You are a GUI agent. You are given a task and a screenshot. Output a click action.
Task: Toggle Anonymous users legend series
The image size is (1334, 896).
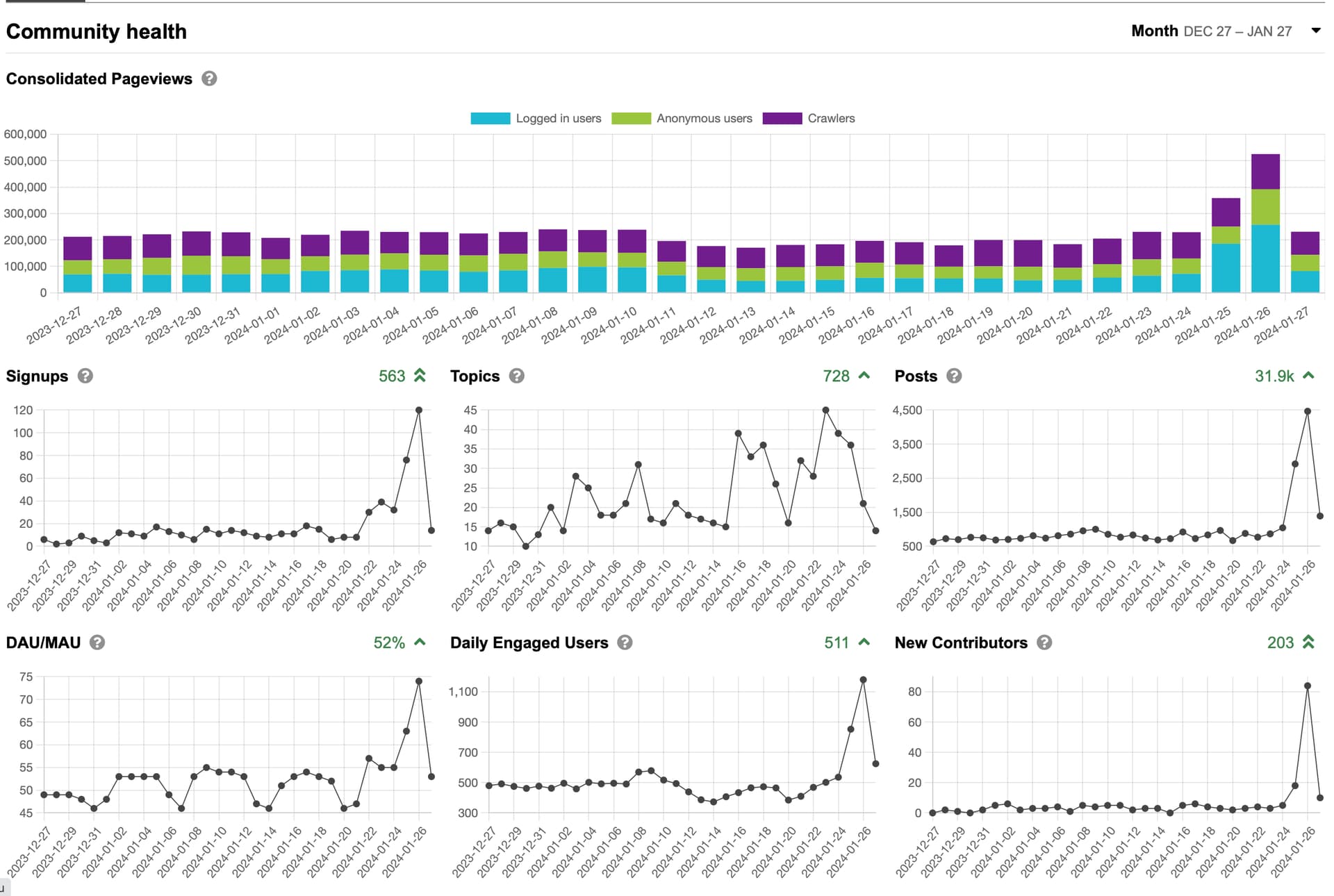[x=682, y=118]
